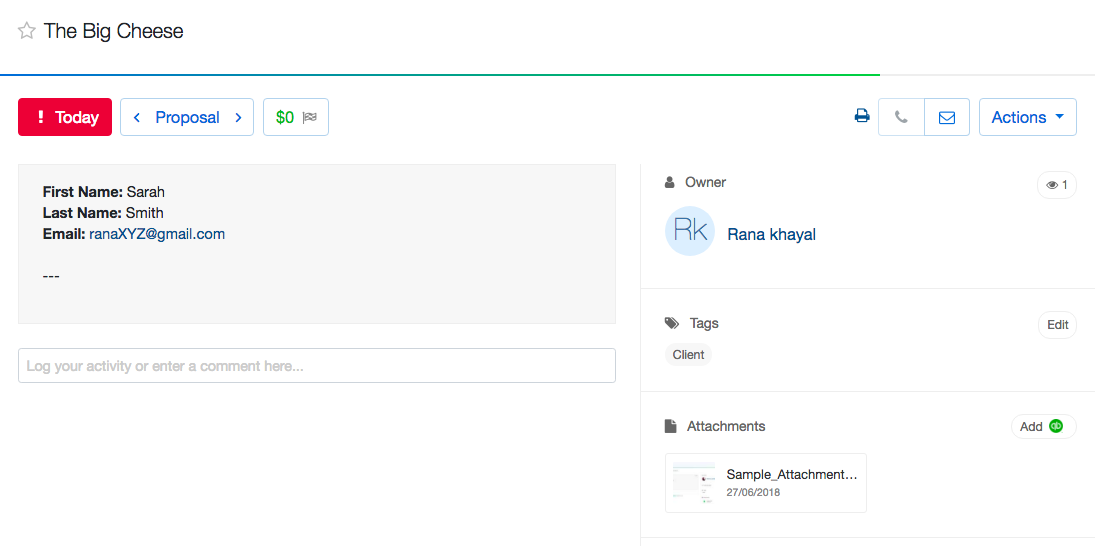Select the Client tag
This screenshot has width=1095, height=546.
tap(688, 355)
